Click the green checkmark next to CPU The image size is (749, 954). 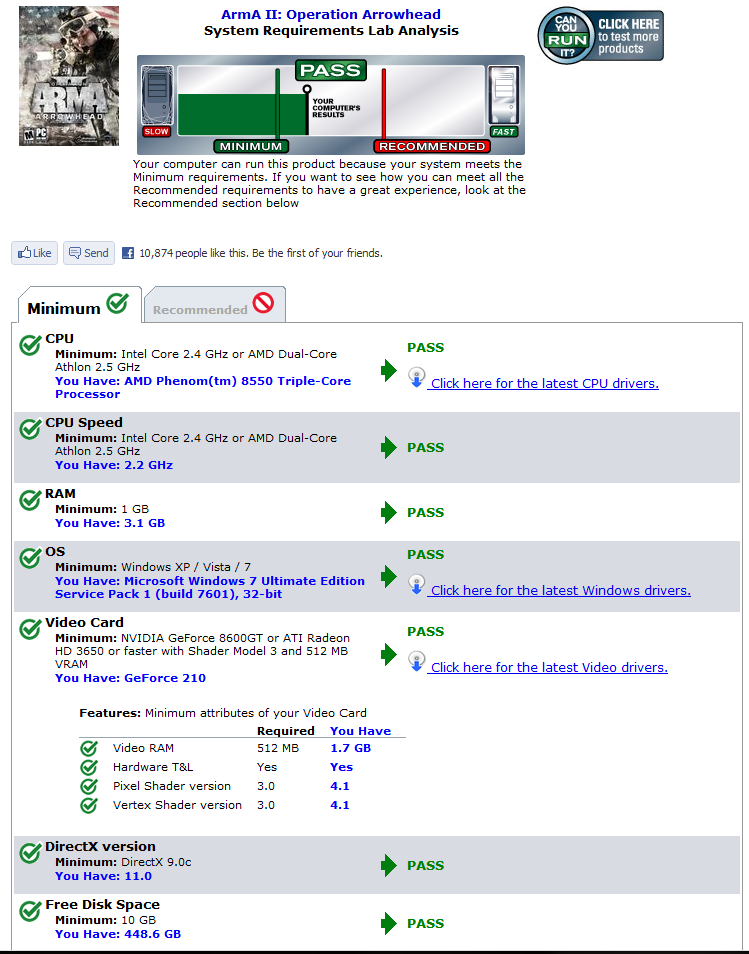tap(30, 346)
